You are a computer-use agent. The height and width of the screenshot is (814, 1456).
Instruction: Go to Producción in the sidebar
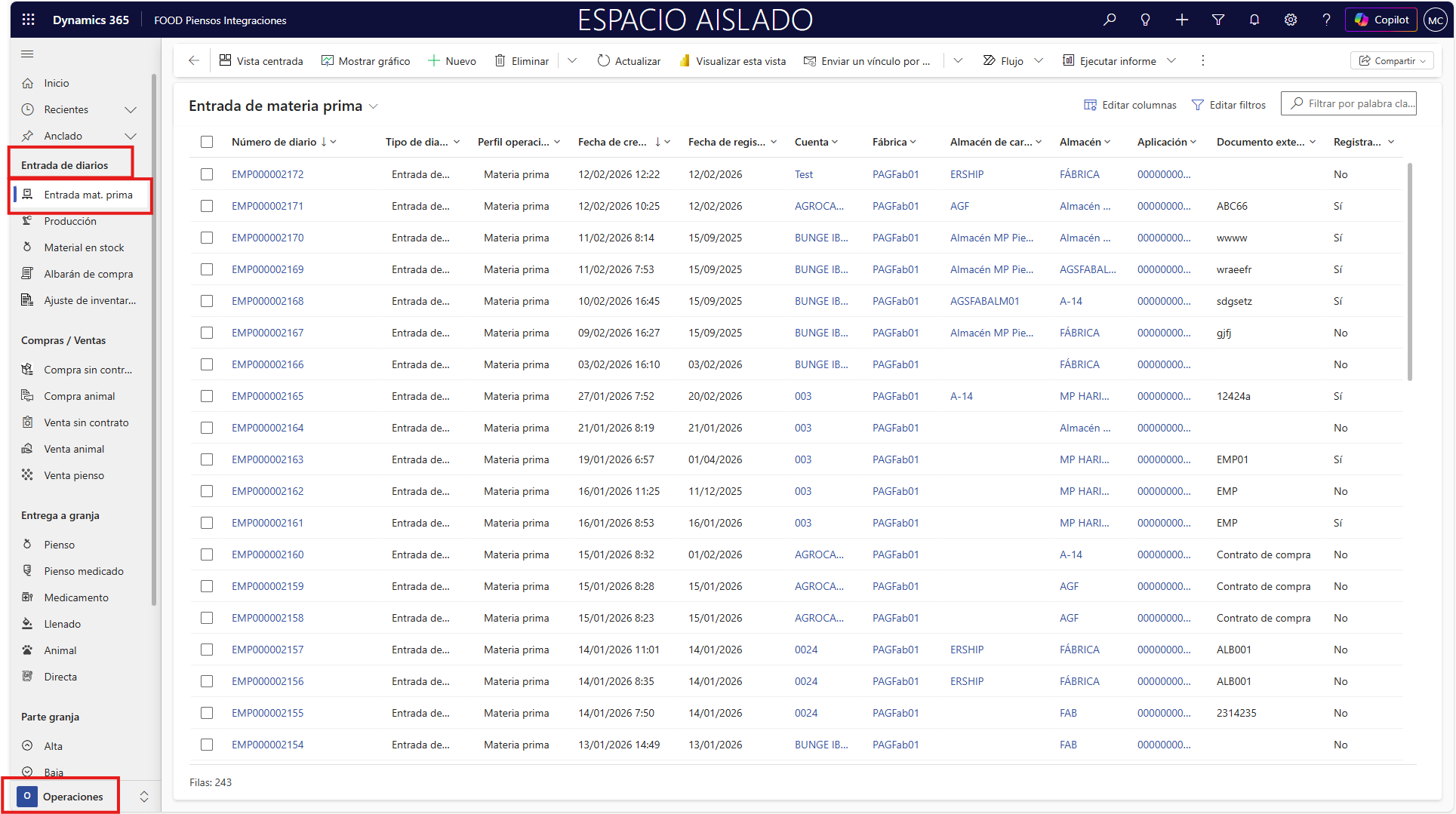[x=70, y=221]
